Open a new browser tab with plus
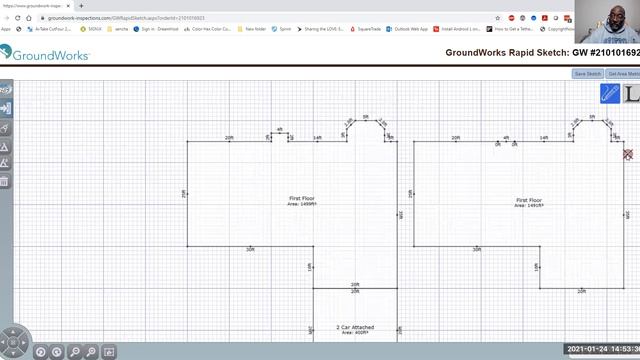The image size is (640, 360). (x=81, y=6)
